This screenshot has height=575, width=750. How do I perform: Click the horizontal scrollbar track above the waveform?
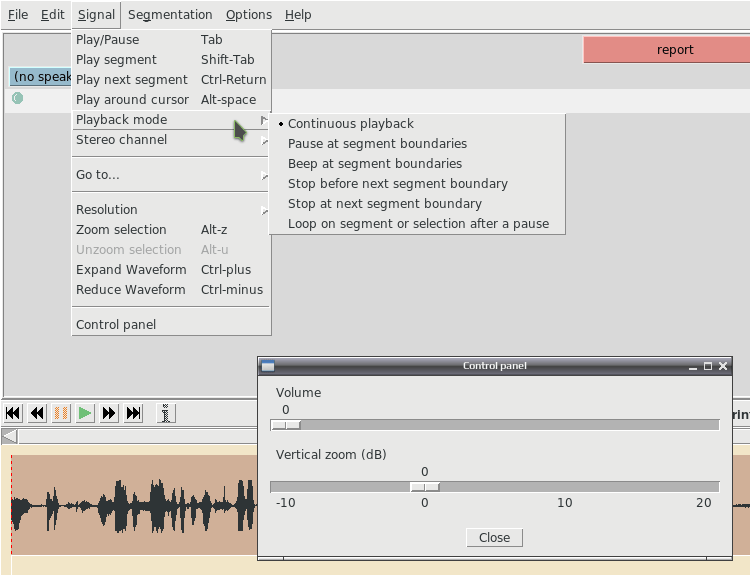pos(138,436)
